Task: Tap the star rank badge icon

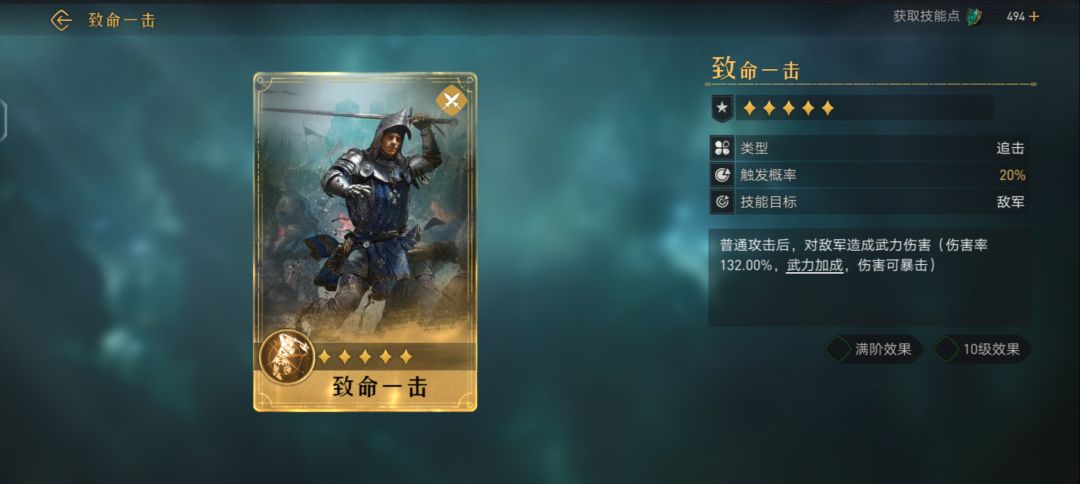Action: (722, 108)
